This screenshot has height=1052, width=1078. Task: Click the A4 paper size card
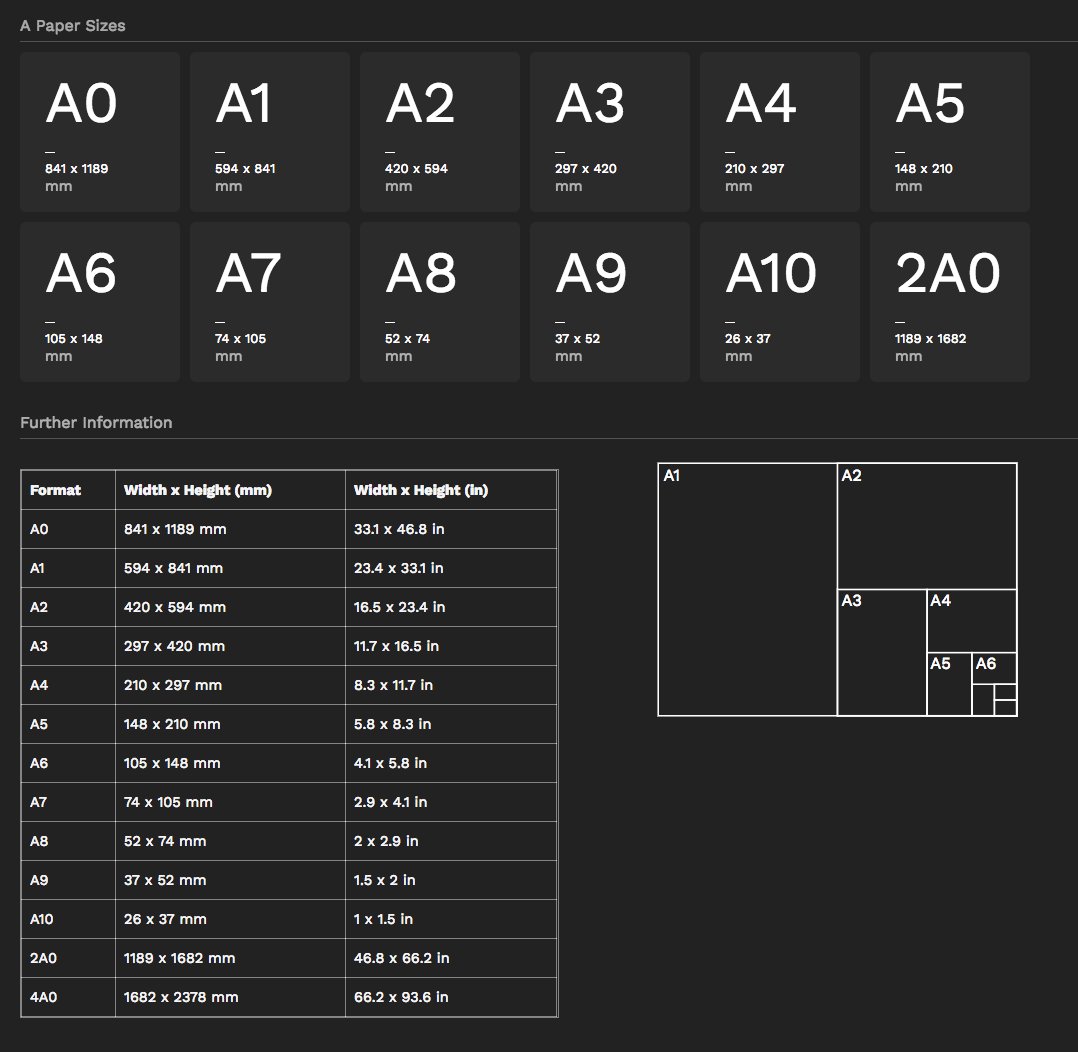coord(780,131)
